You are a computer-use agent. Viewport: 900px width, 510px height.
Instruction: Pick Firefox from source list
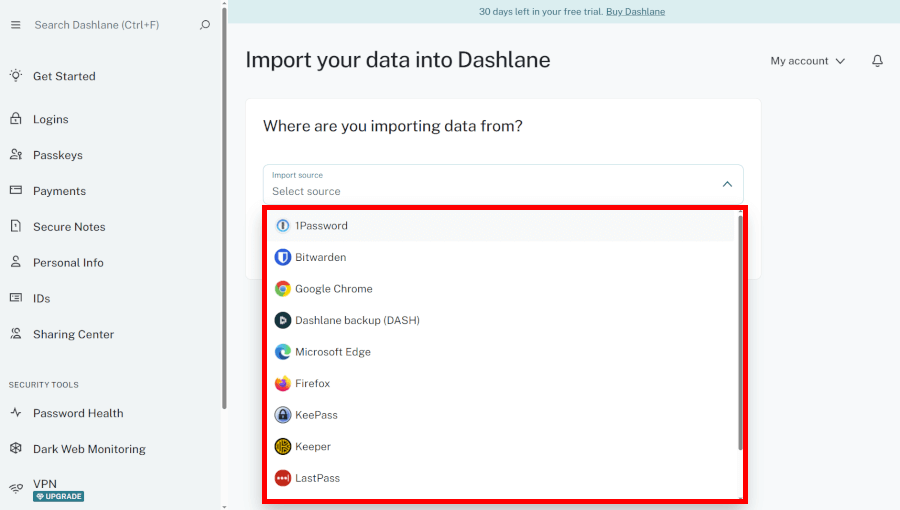[x=502, y=383]
